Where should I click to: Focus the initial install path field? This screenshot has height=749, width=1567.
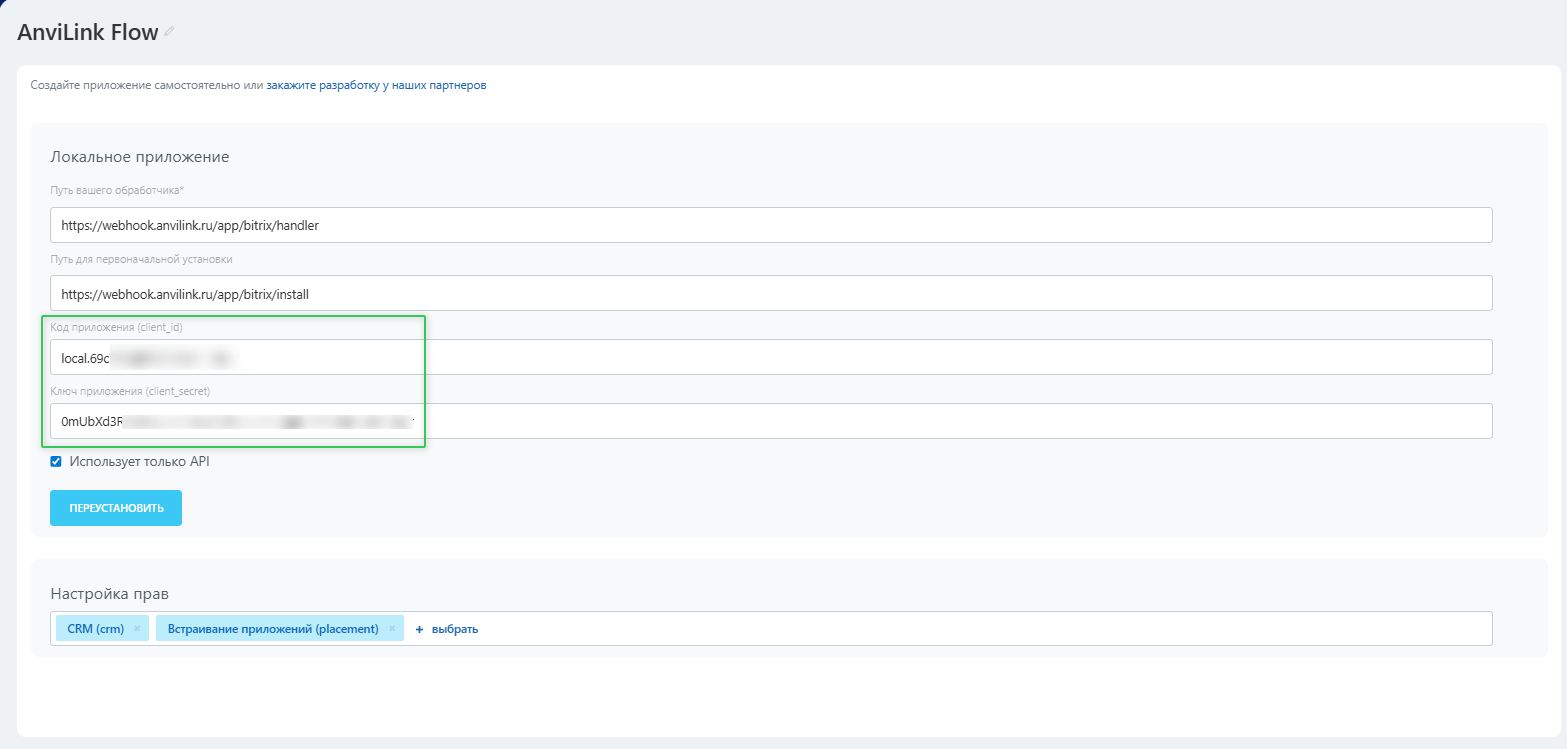coord(771,293)
